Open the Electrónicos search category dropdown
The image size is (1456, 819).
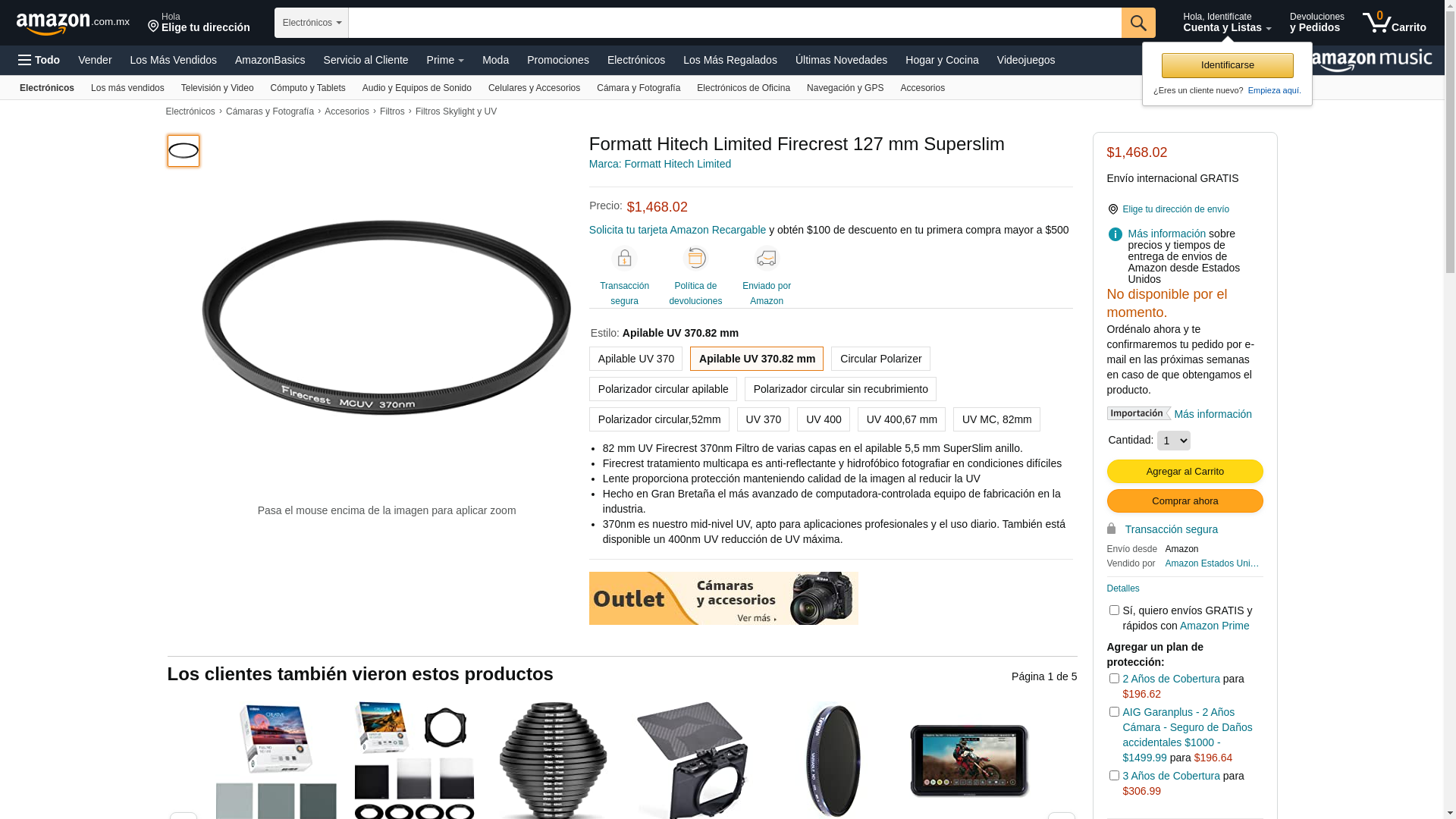point(312,23)
